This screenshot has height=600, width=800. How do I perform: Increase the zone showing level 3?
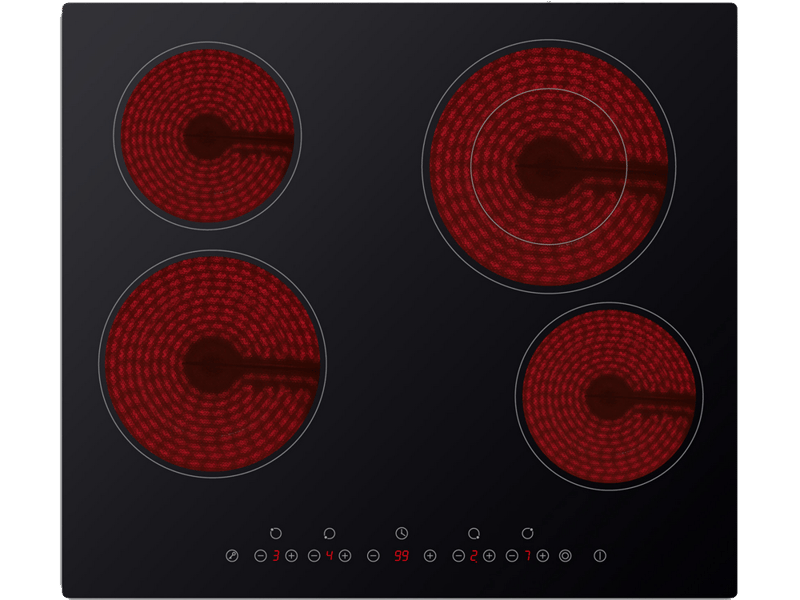pos(291,556)
